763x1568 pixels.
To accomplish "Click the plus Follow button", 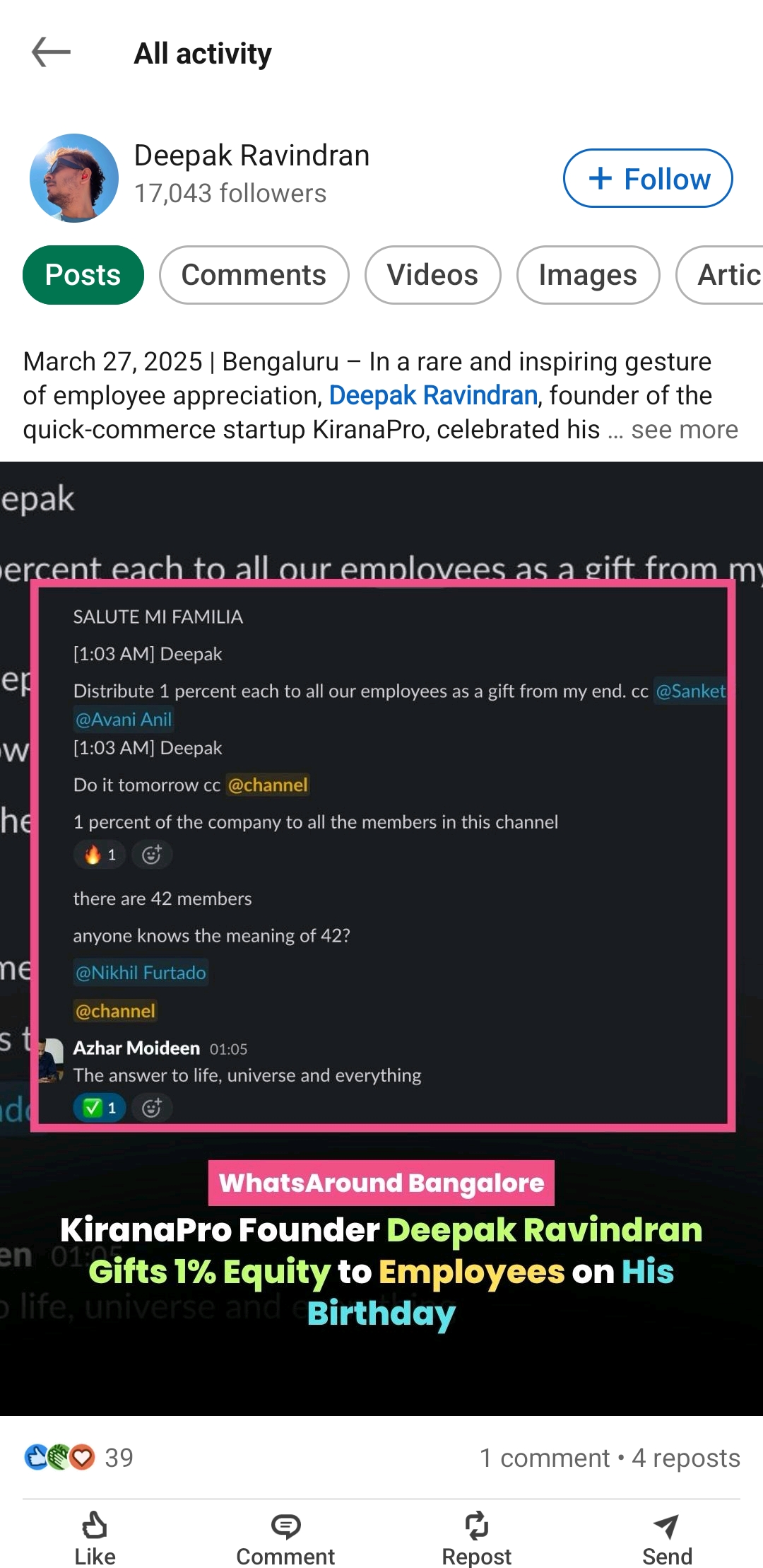I will click(648, 178).
